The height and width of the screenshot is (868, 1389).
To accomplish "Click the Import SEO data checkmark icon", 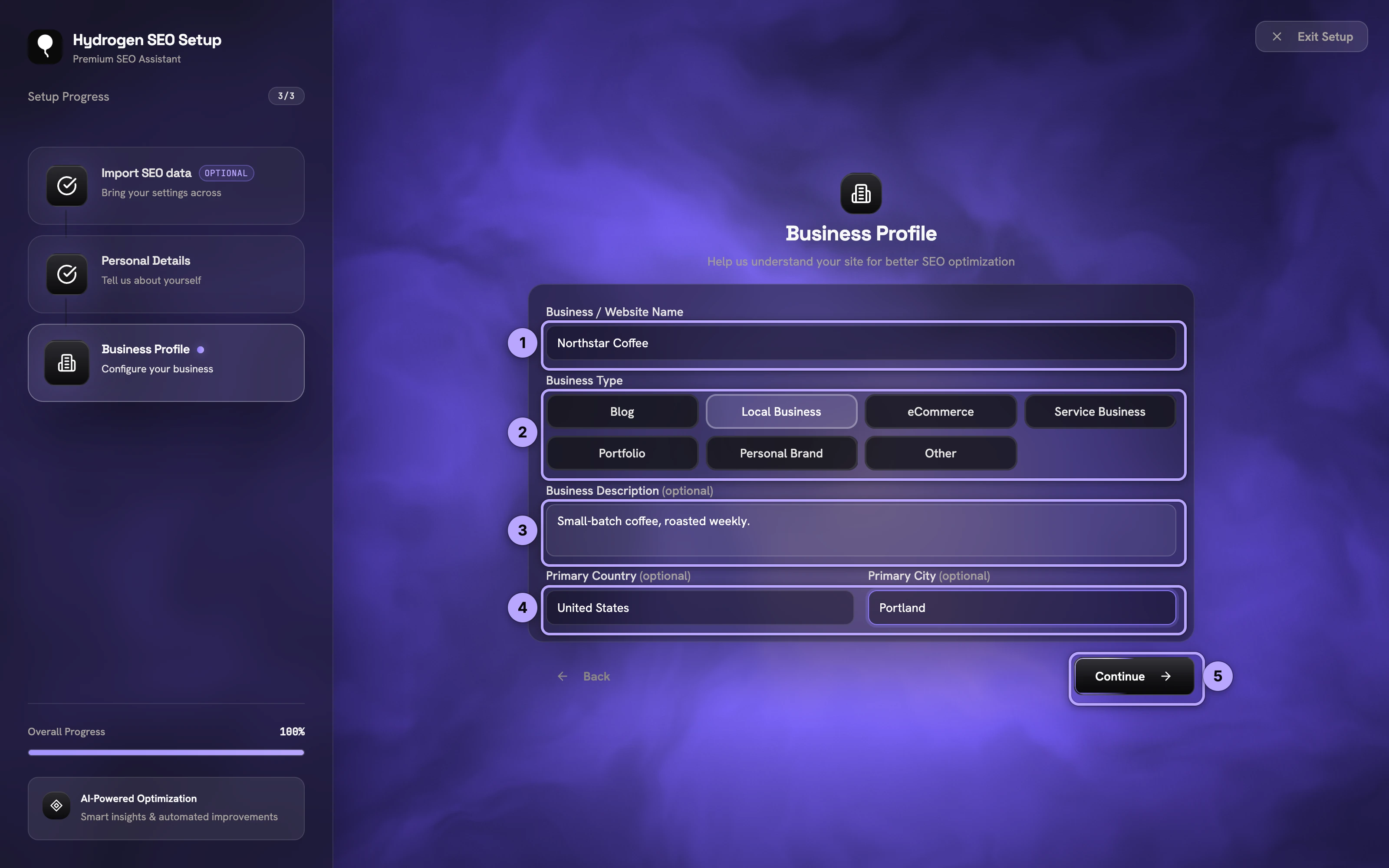I will pos(66,185).
